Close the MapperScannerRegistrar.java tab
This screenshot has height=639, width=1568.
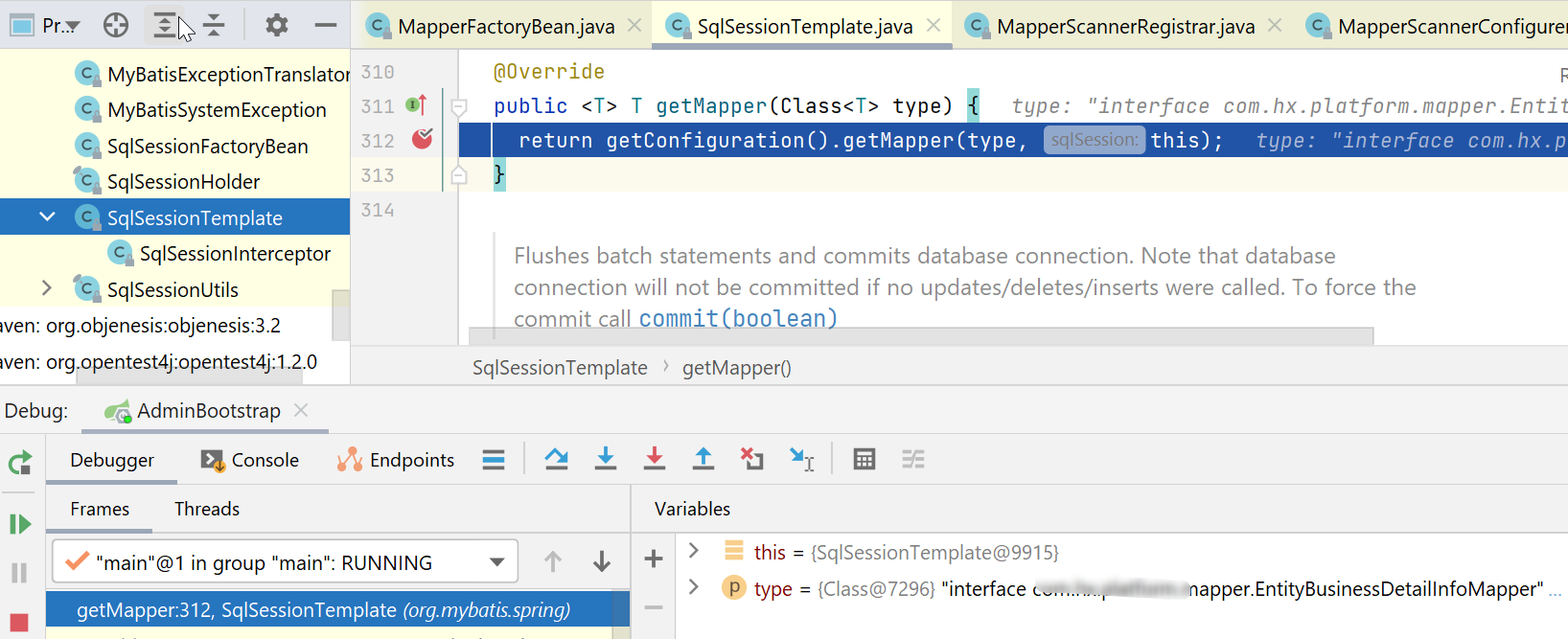1275,26
